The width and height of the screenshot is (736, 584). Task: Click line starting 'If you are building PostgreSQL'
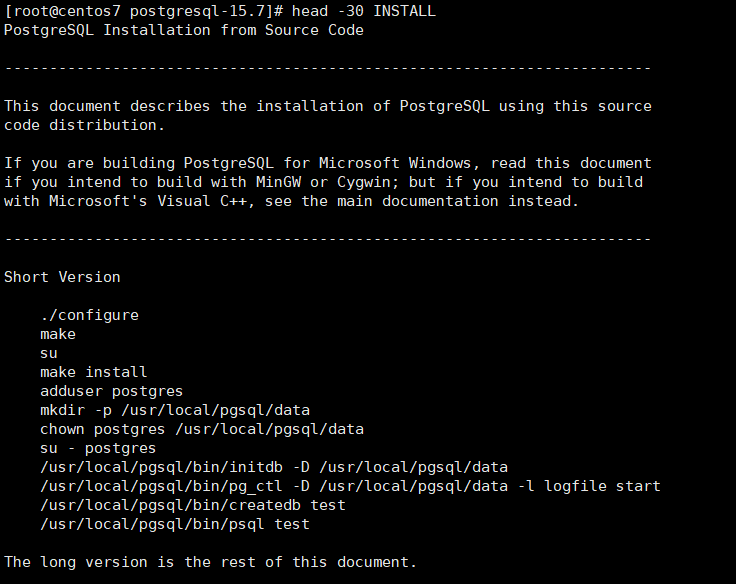328,163
